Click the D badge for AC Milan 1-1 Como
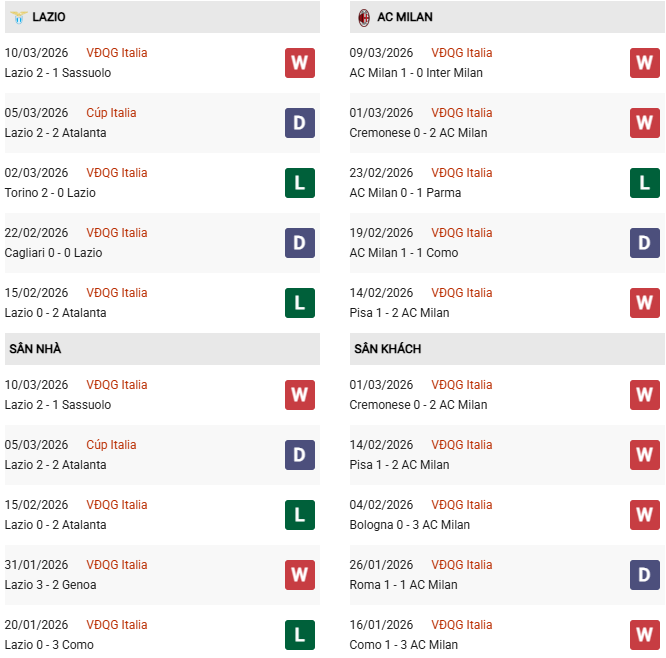The image size is (666, 658). tap(644, 243)
